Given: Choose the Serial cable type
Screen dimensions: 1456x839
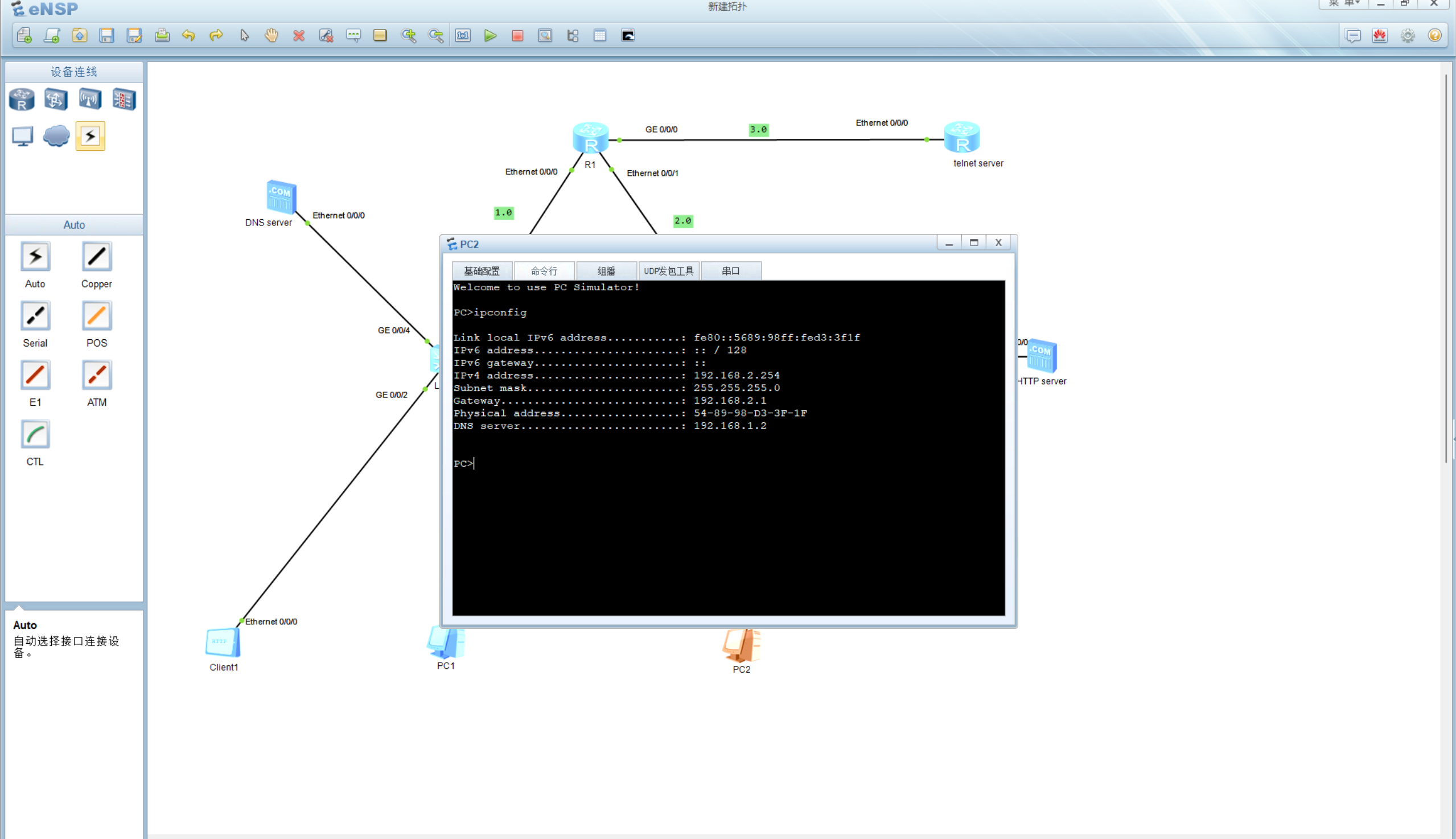Looking at the screenshot, I should pos(35,316).
